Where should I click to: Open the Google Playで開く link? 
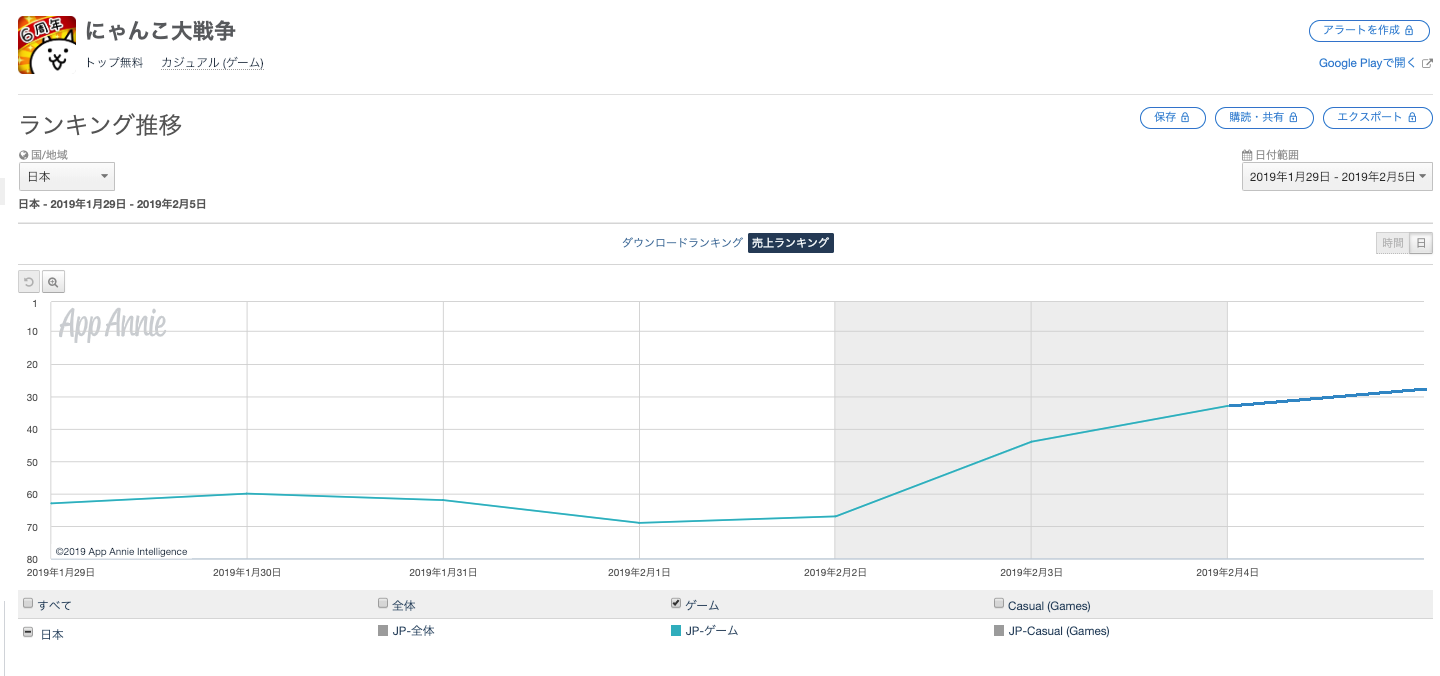tap(1368, 63)
